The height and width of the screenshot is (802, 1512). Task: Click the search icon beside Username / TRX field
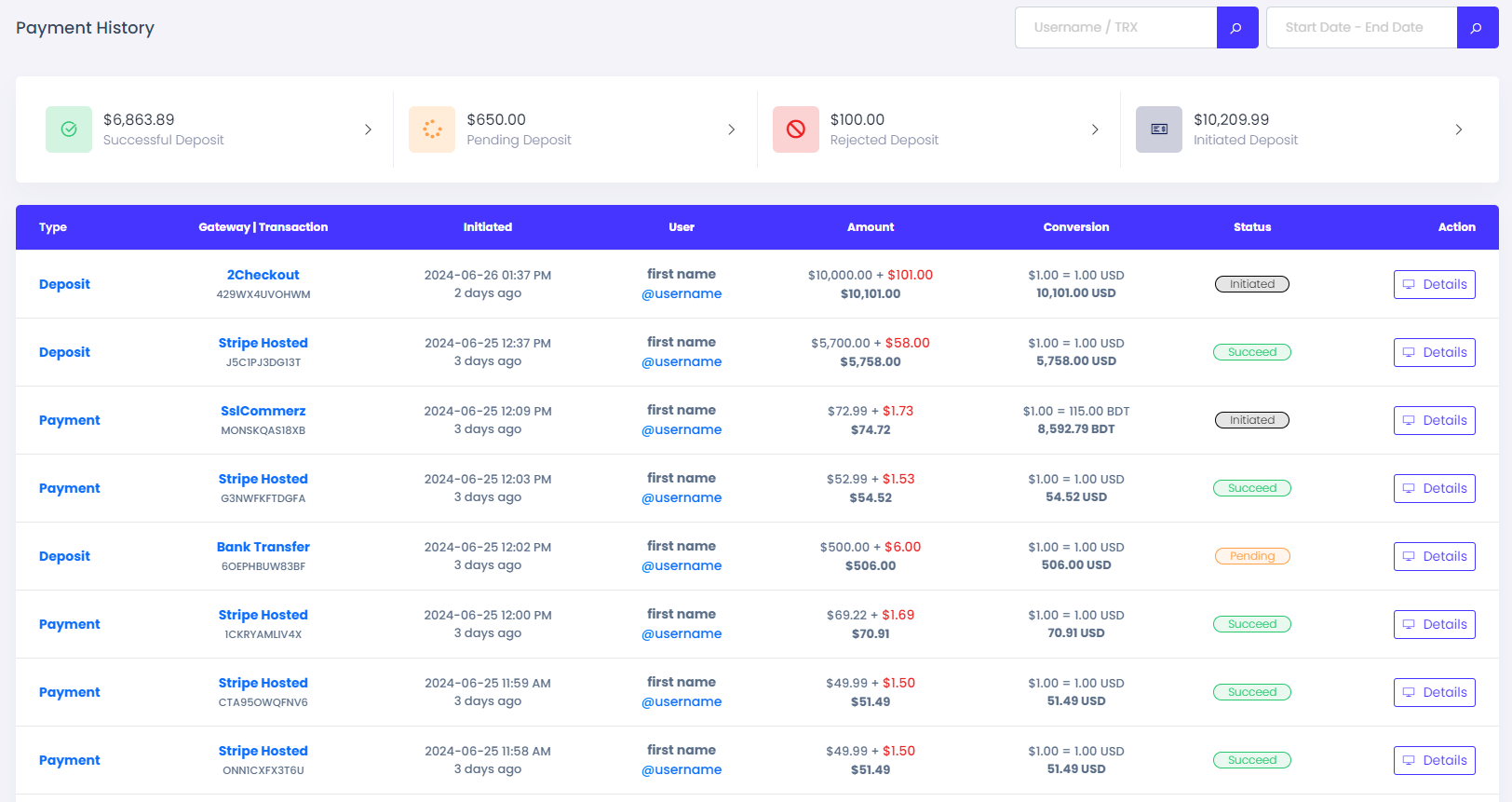coord(1236,28)
